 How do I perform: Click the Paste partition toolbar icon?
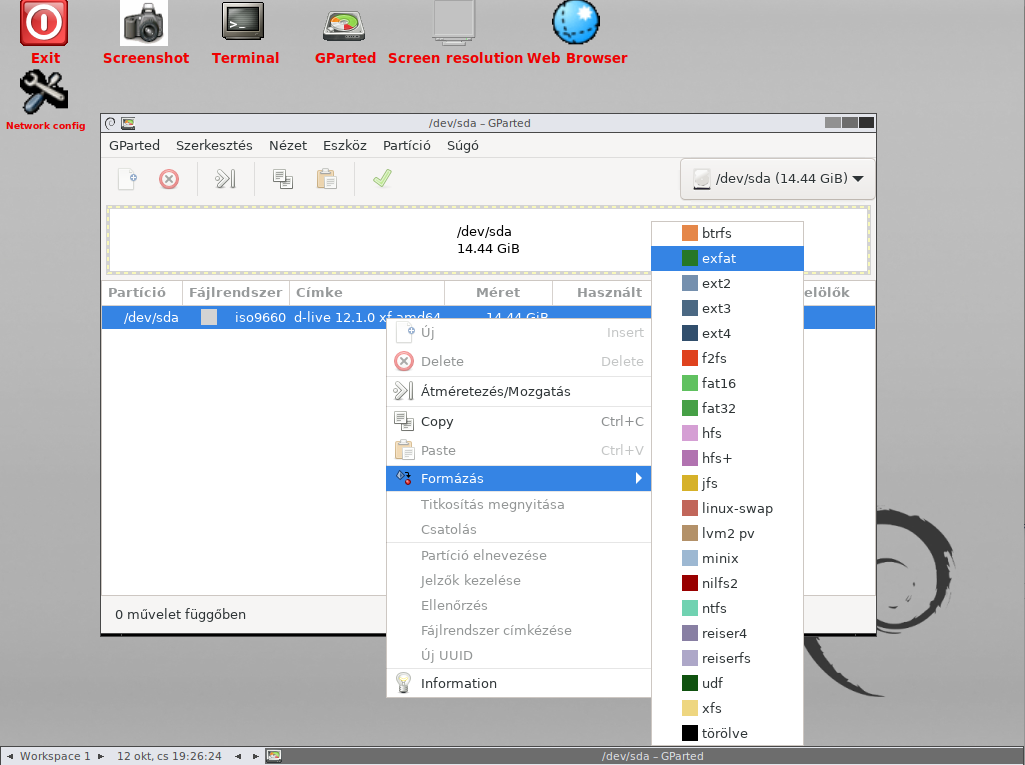point(326,179)
